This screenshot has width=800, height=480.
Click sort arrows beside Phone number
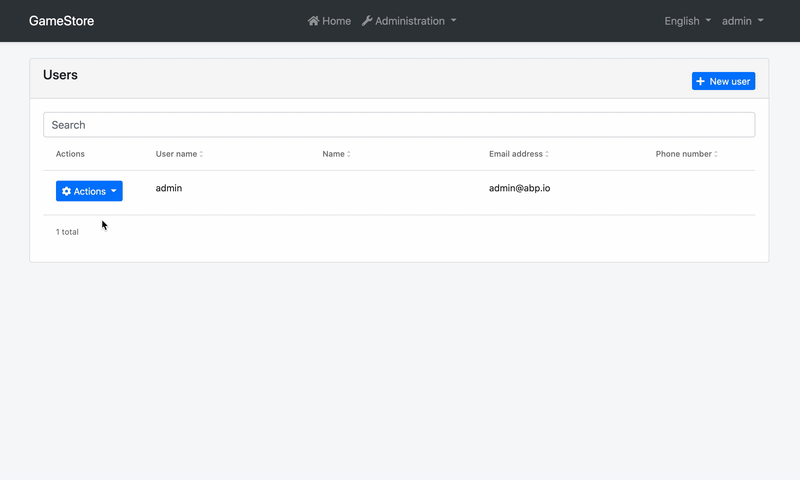tap(716, 154)
